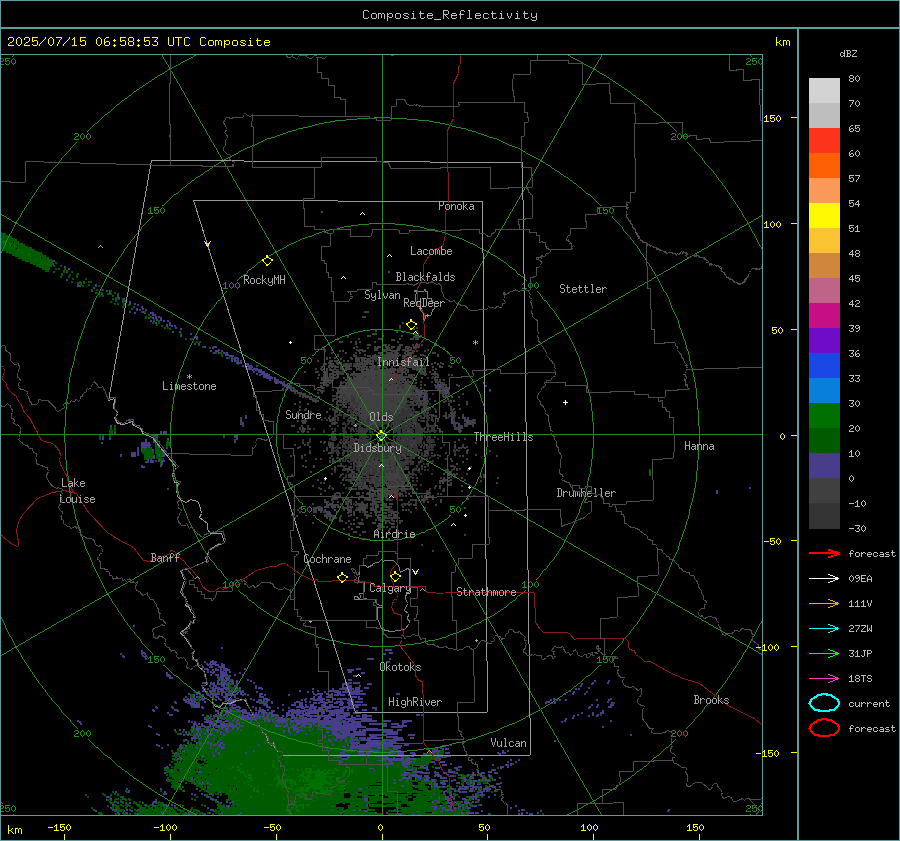Click the Ponoka city label

click(456, 206)
